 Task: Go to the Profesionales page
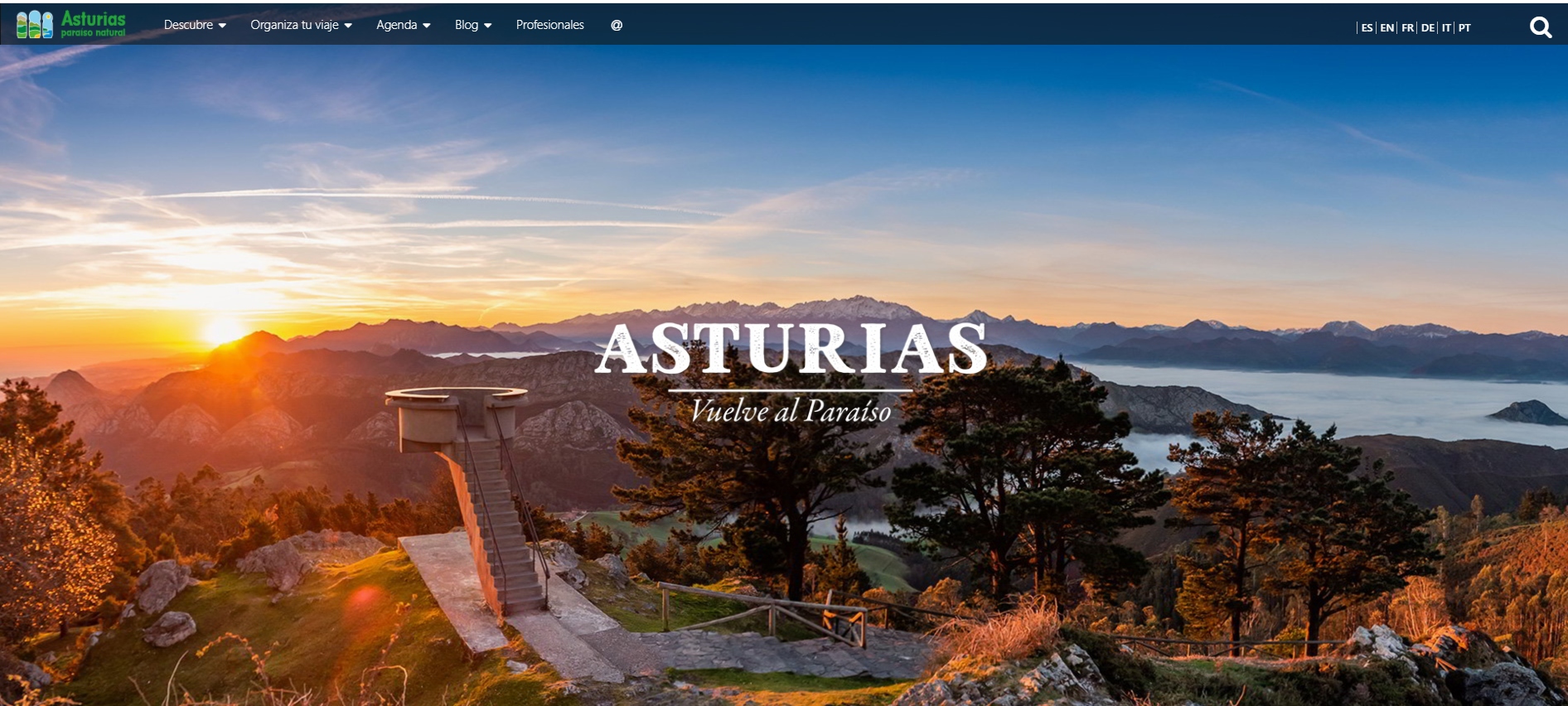[549, 25]
